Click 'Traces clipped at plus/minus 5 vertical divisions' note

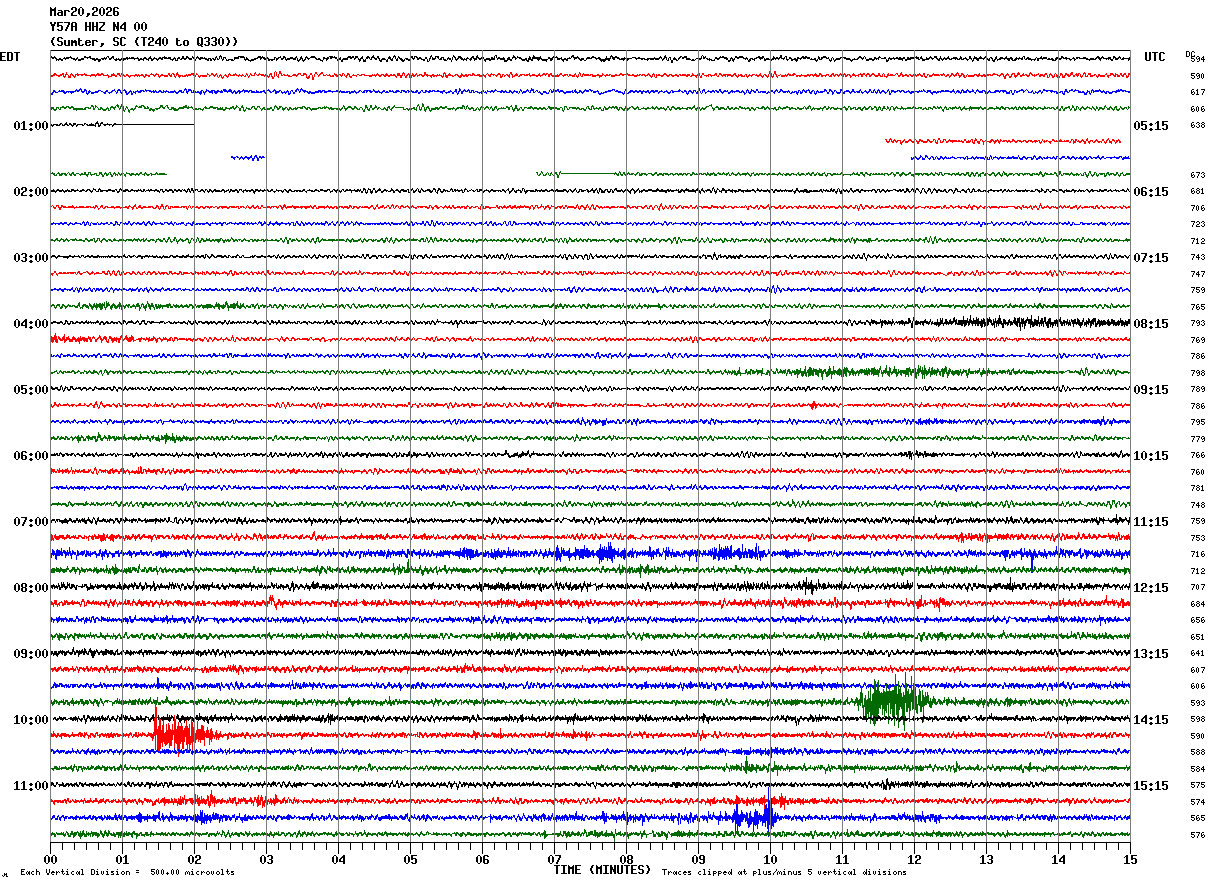tap(784, 872)
